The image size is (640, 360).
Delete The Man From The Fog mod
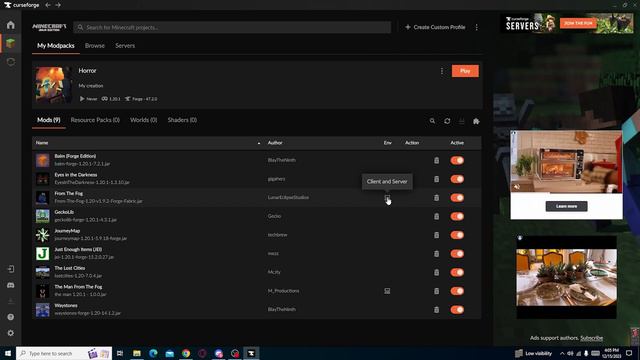pyautogui.click(x=436, y=291)
